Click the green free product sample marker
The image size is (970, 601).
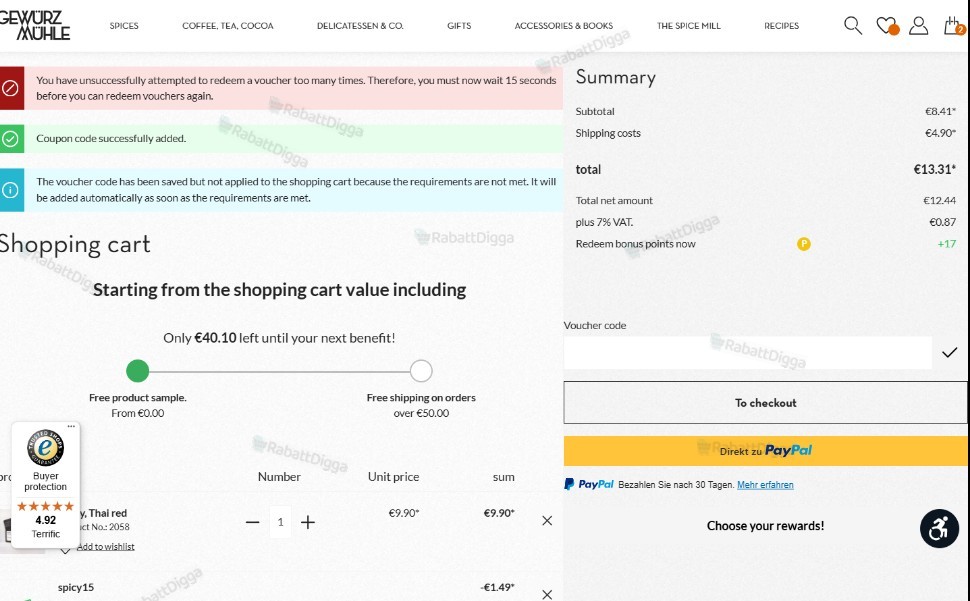click(137, 371)
